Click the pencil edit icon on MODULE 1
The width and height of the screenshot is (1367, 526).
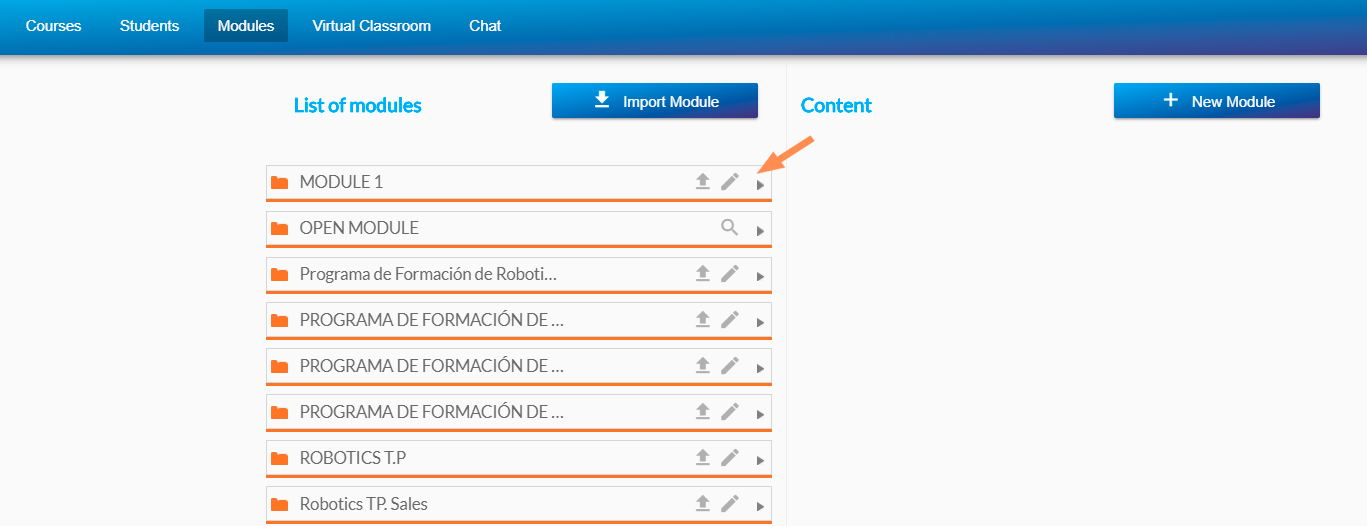[730, 181]
